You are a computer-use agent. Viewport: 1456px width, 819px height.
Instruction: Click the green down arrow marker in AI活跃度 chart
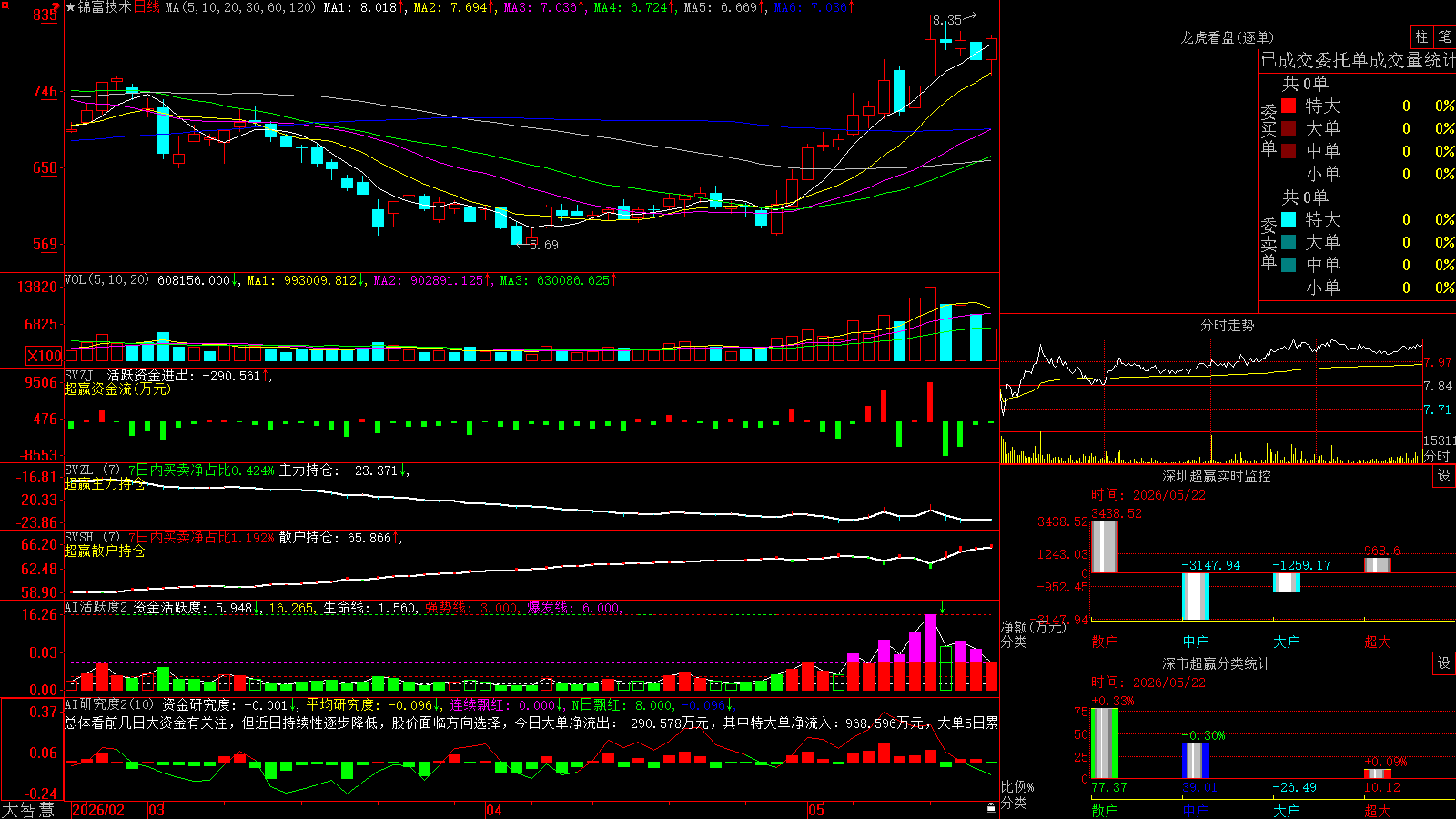coord(943,608)
